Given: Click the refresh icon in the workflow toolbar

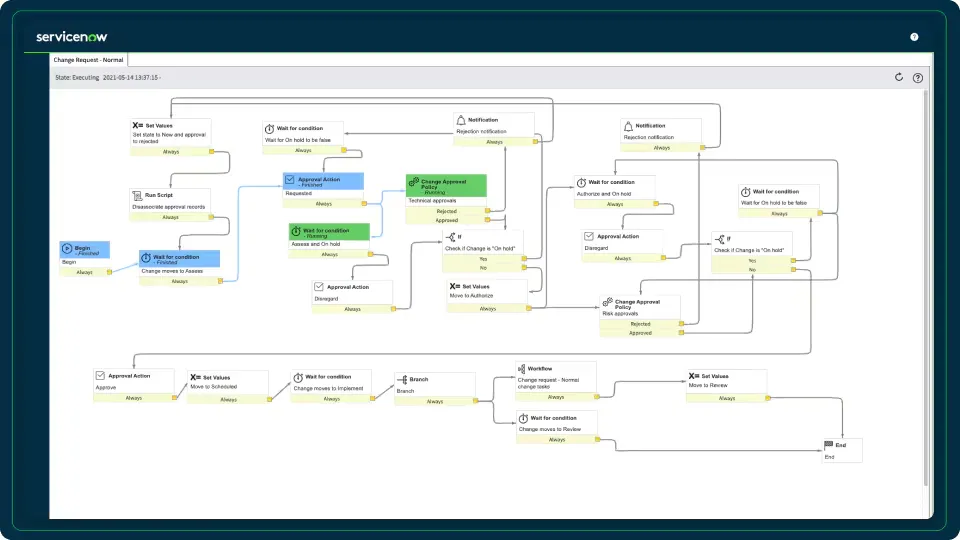Looking at the screenshot, I should (x=898, y=77).
